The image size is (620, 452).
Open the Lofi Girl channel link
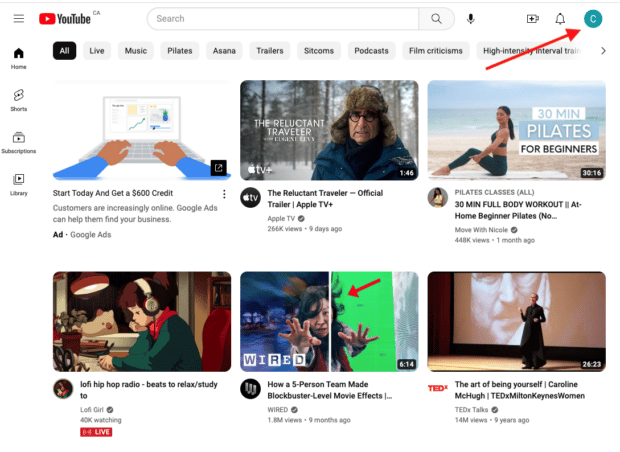[89, 409]
